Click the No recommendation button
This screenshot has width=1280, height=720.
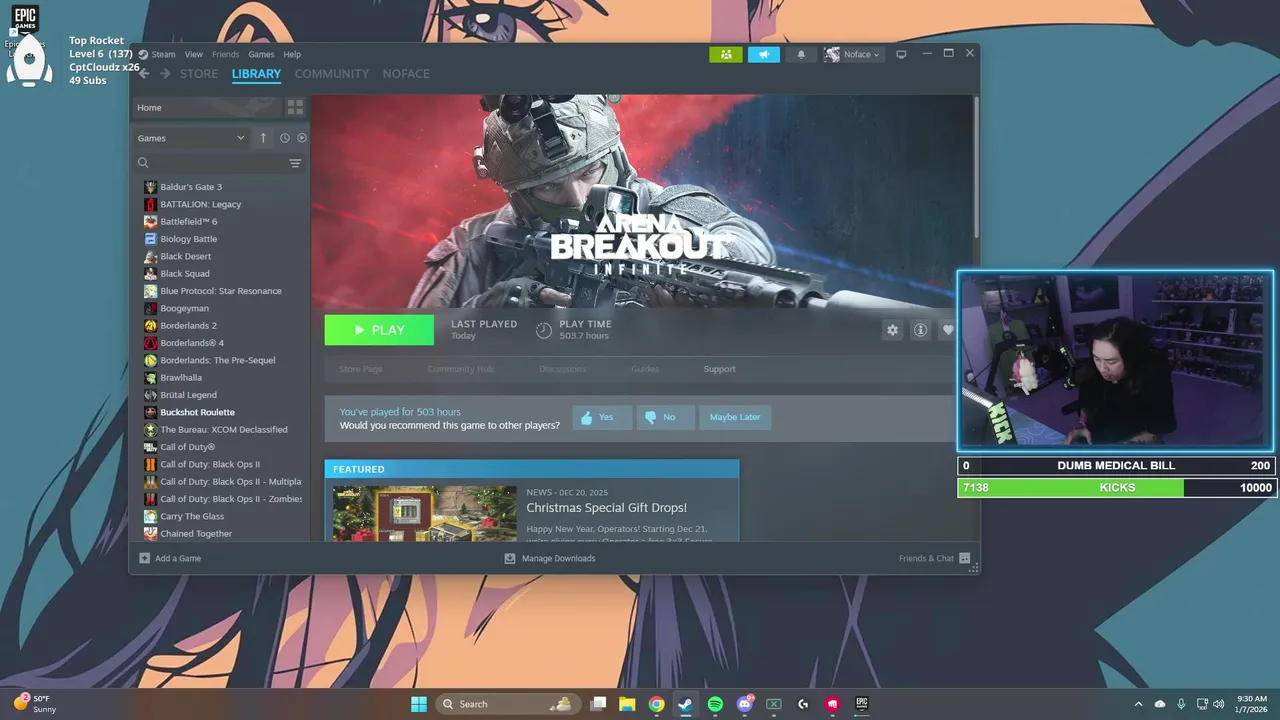pos(665,417)
